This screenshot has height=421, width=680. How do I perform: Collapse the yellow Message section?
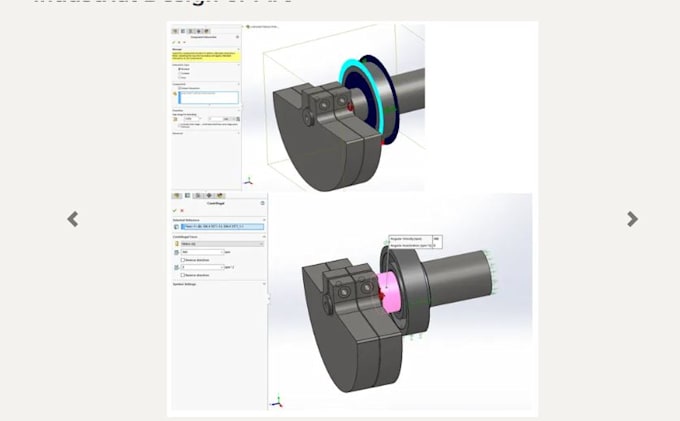(x=239, y=49)
